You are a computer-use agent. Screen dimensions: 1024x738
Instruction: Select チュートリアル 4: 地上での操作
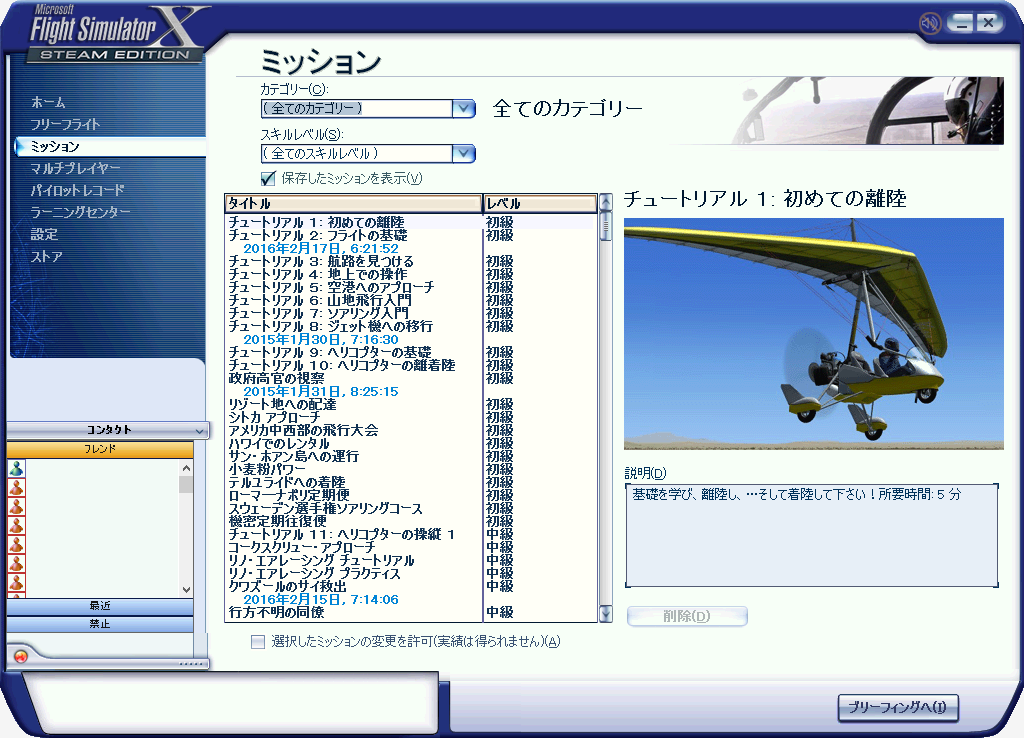[317, 274]
